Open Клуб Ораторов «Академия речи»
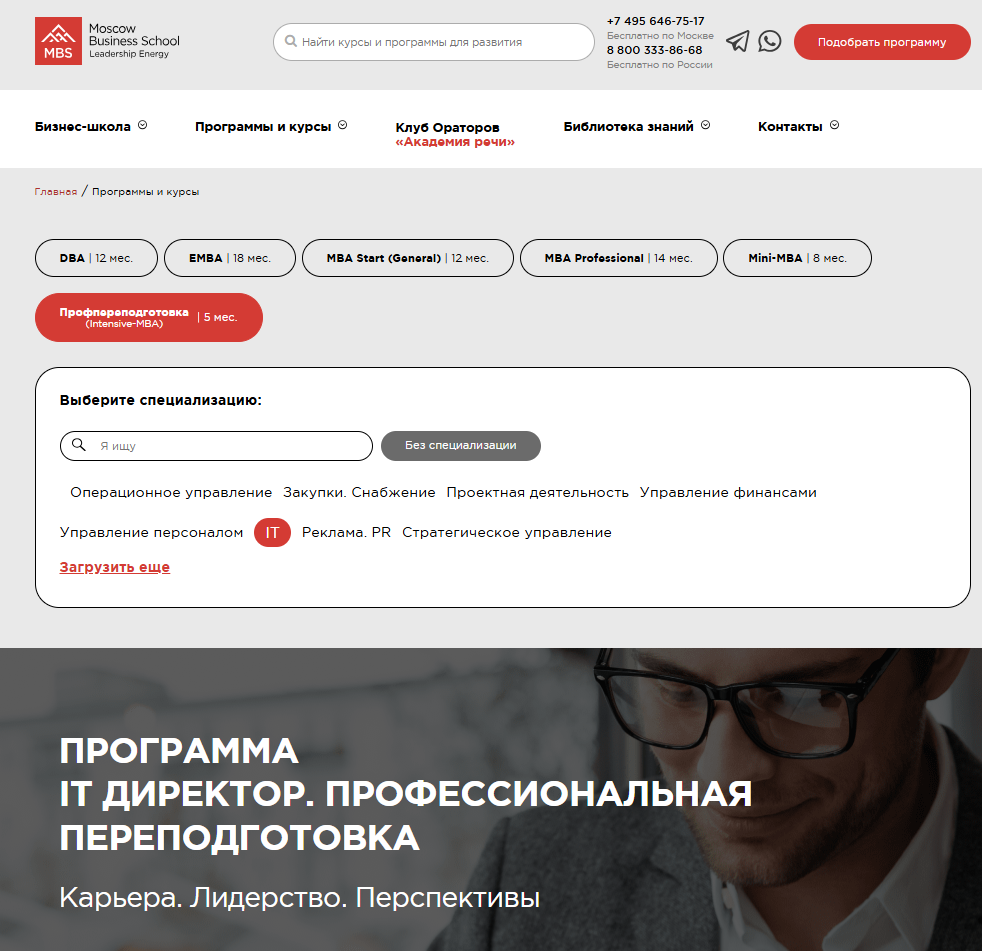 click(x=455, y=135)
